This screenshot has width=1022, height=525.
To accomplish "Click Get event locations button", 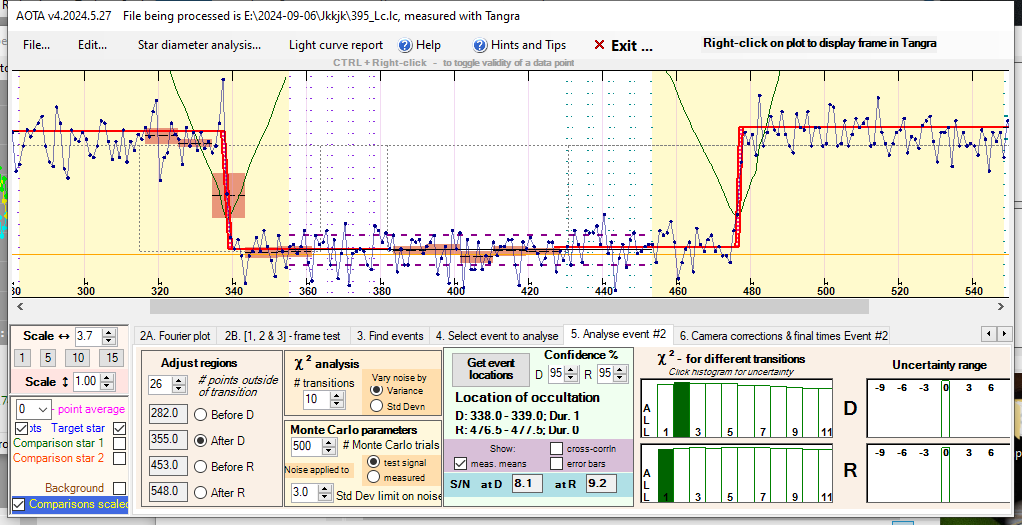I will [492, 368].
